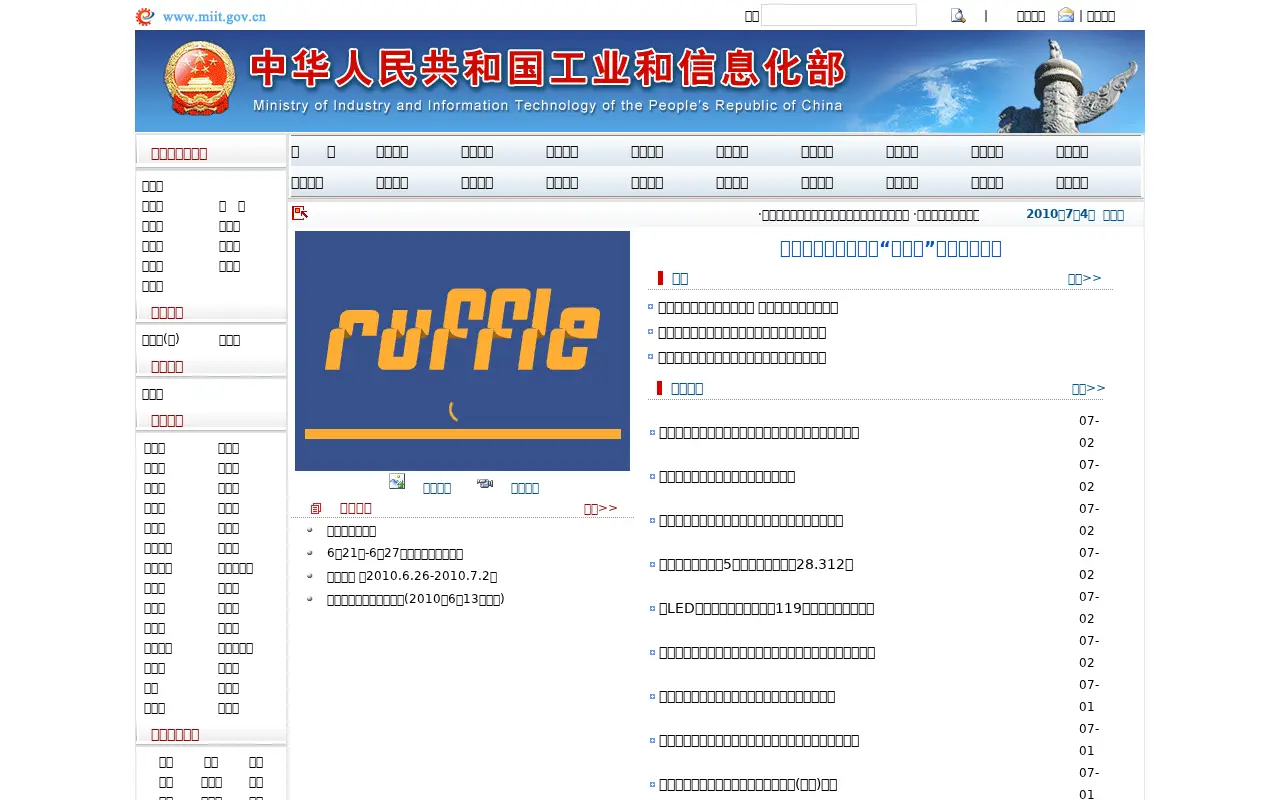Focus the search input field at top
This screenshot has height=800, width=1280.
tap(838, 15)
